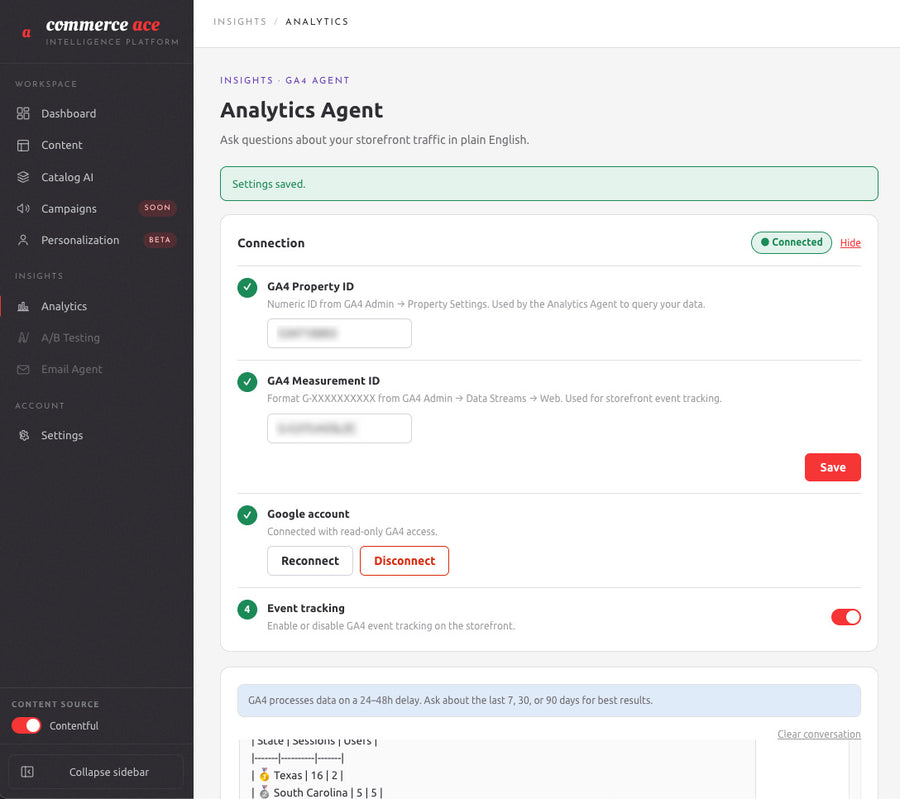900x799 pixels.
Task: Click the 'Analytics Agent' heading
Action: (301, 110)
